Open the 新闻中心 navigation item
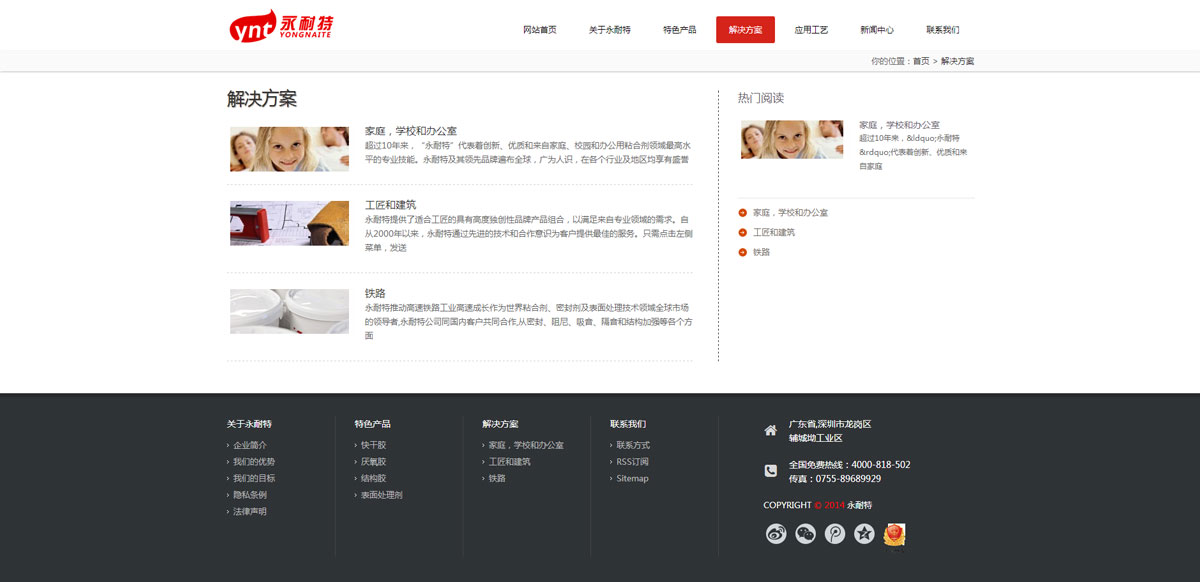The height and width of the screenshot is (582, 1200). click(877, 30)
